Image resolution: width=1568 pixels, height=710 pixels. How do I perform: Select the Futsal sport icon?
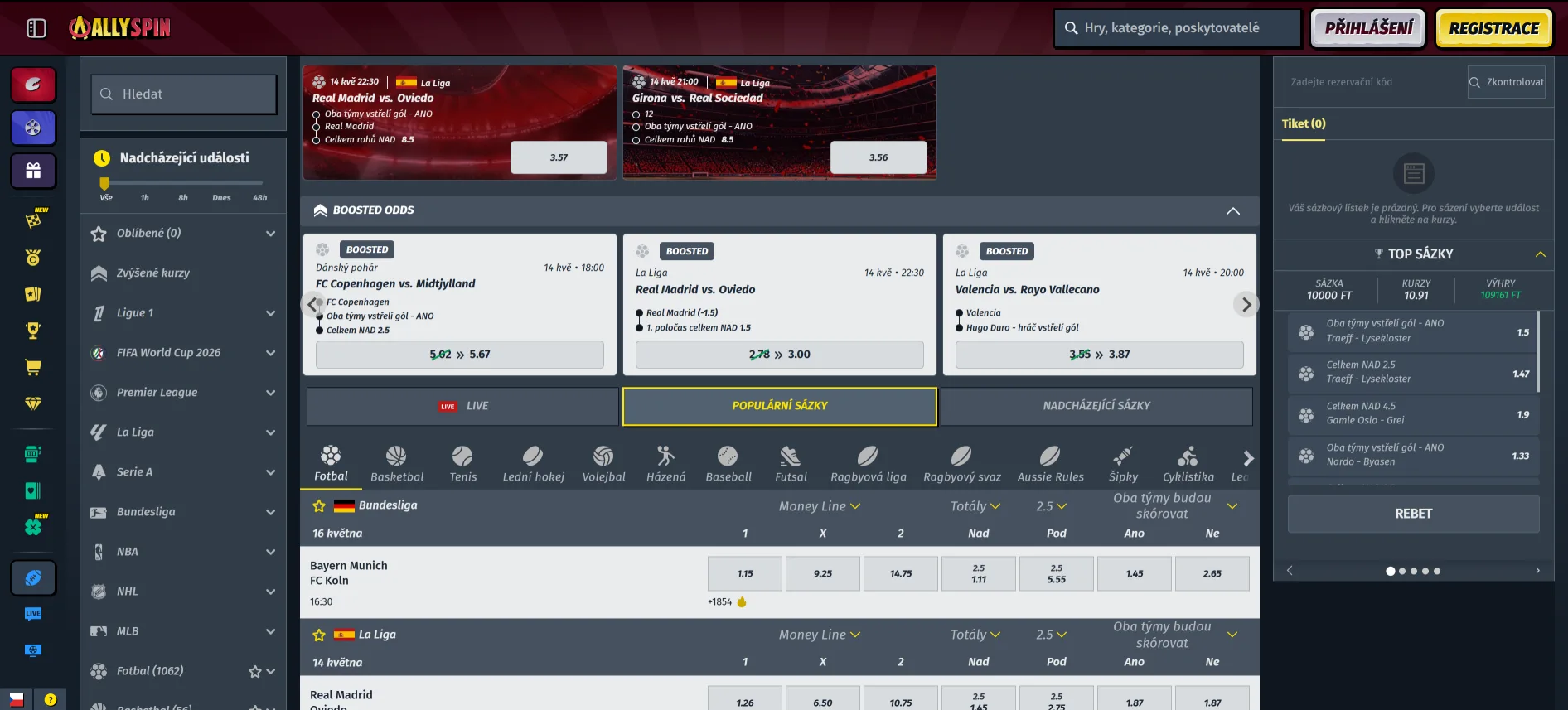pos(791,464)
